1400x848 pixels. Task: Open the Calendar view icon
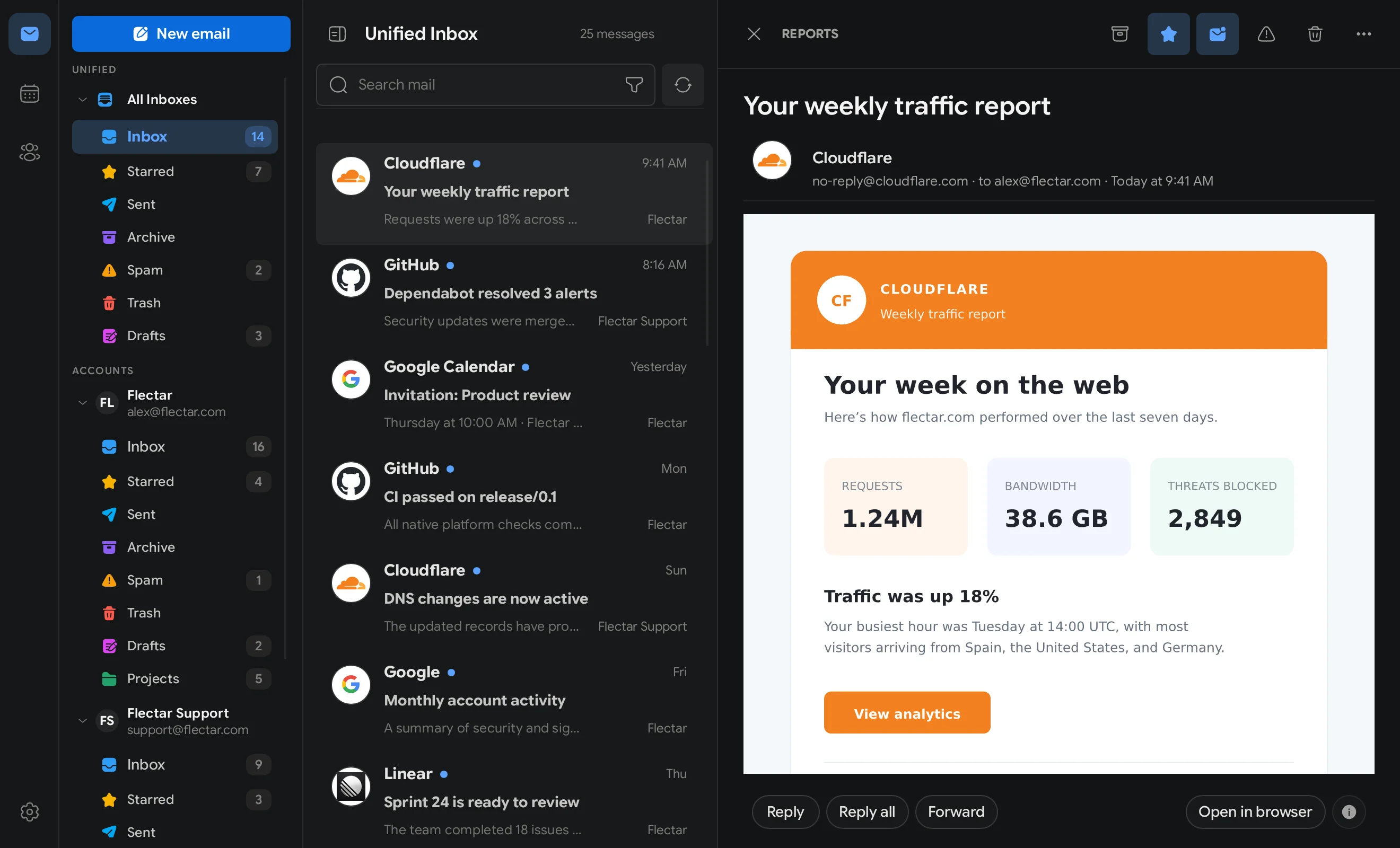click(30, 94)
